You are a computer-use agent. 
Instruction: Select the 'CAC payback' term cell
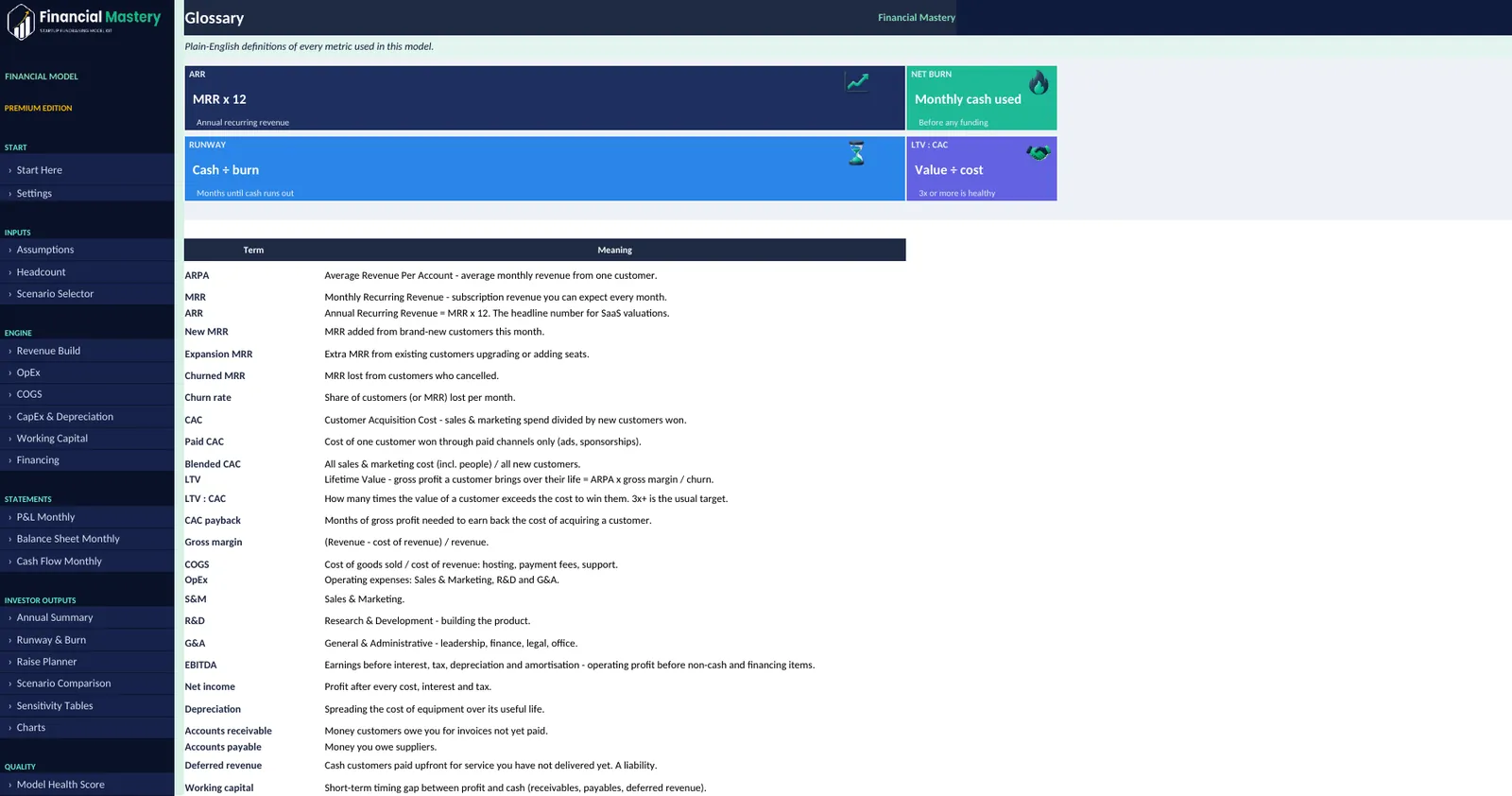(213, 521)
